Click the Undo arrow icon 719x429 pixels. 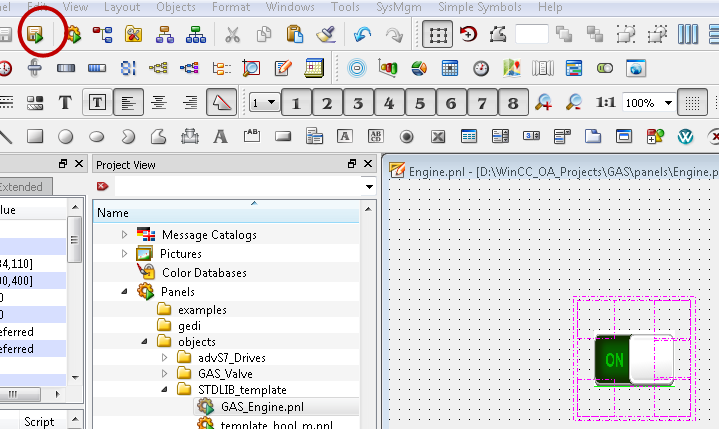coord(362,35)
